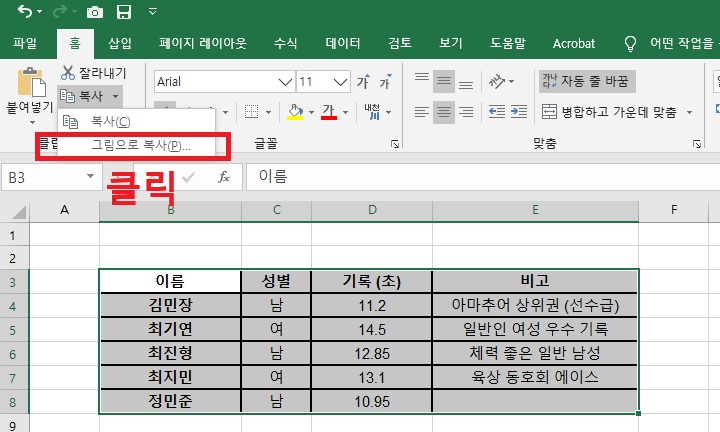Open the 맞춤 group dialog launcher
Viewport: 720px width, 432px height.
pyautogui.click(x=697, y=144)
